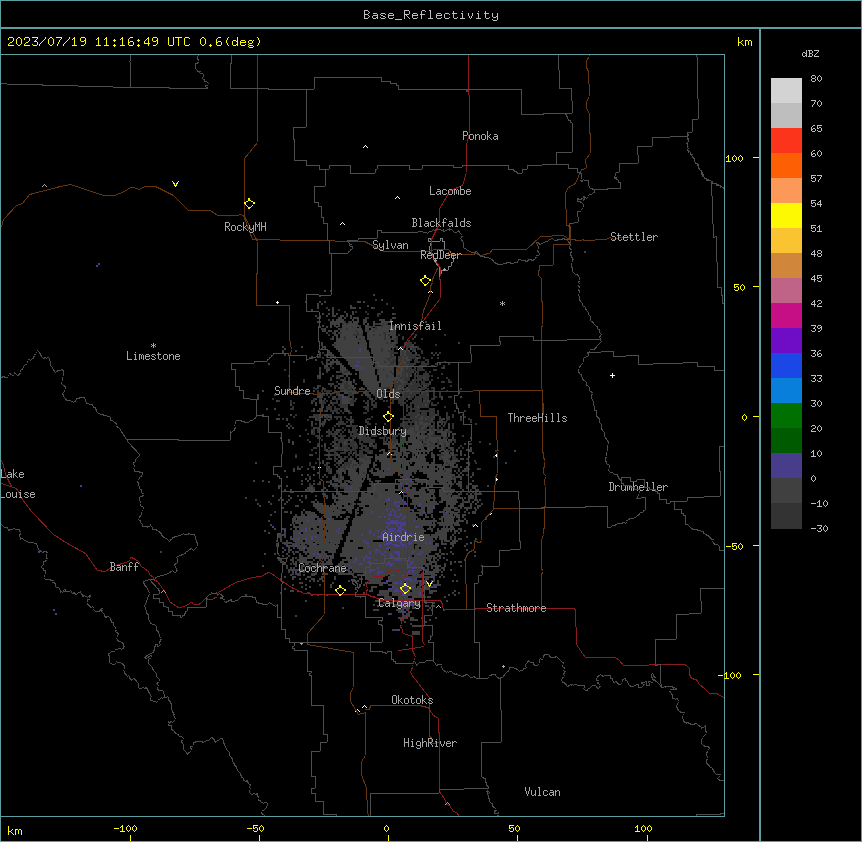
Task: Click the Sylvan city label
Action: pyautogui.click(x=390, y=245)
